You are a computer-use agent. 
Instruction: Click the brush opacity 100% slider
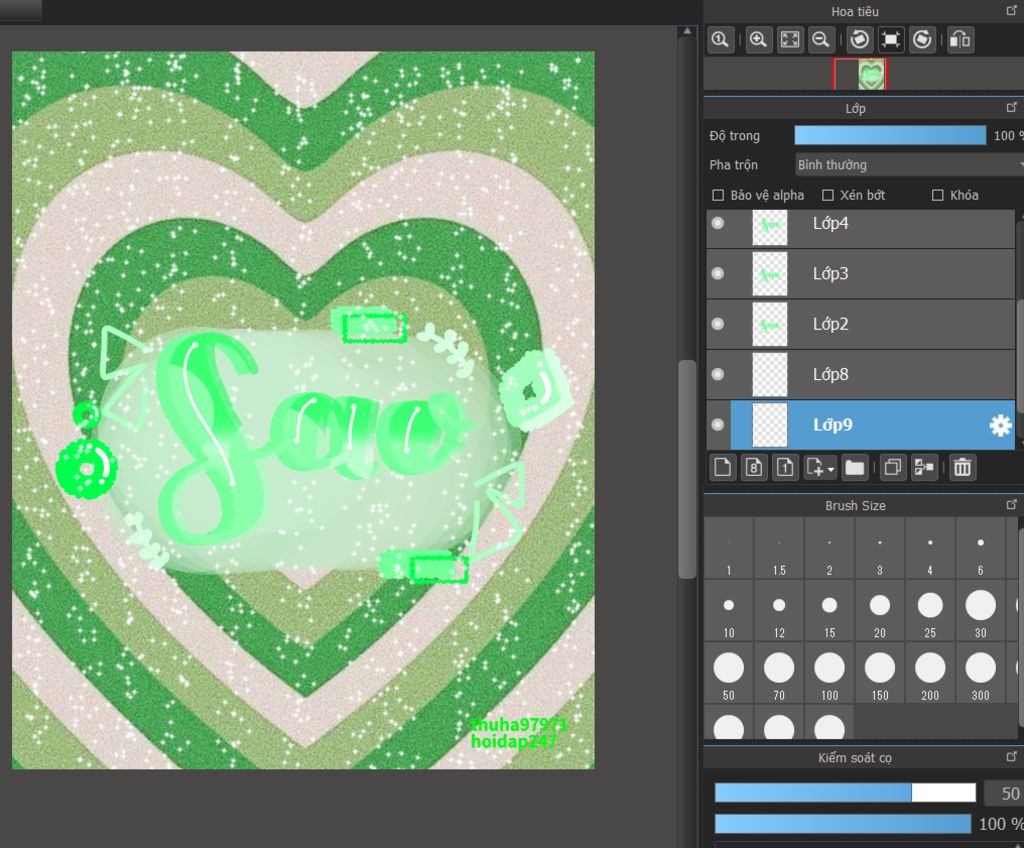842,824
